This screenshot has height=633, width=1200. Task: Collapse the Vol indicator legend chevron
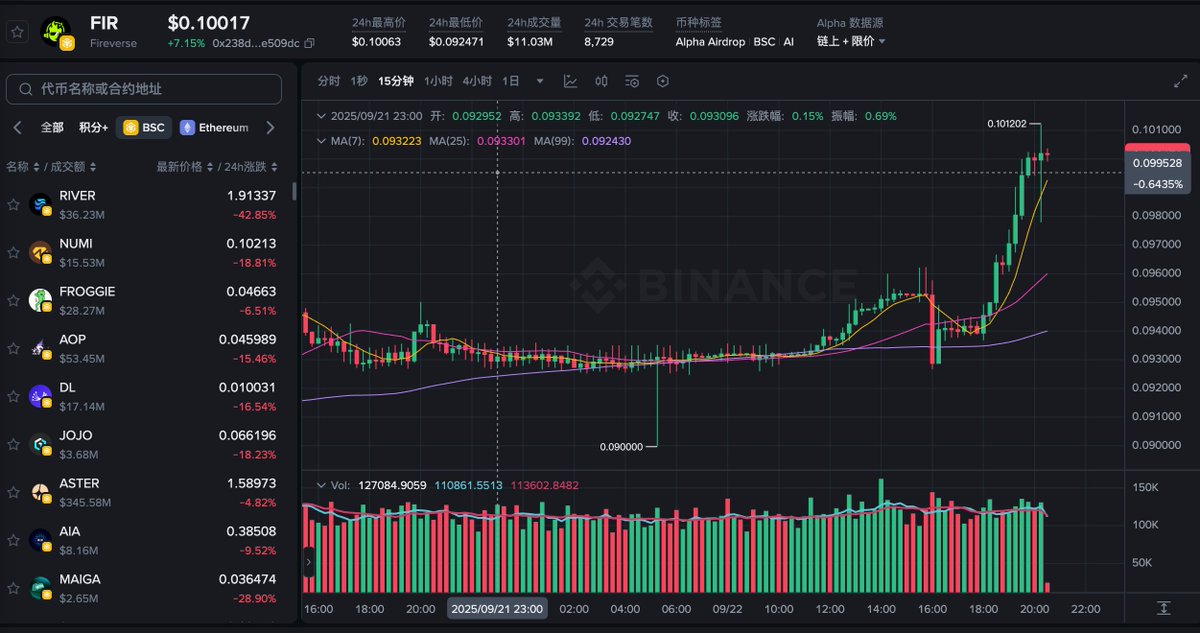(320, 485)
